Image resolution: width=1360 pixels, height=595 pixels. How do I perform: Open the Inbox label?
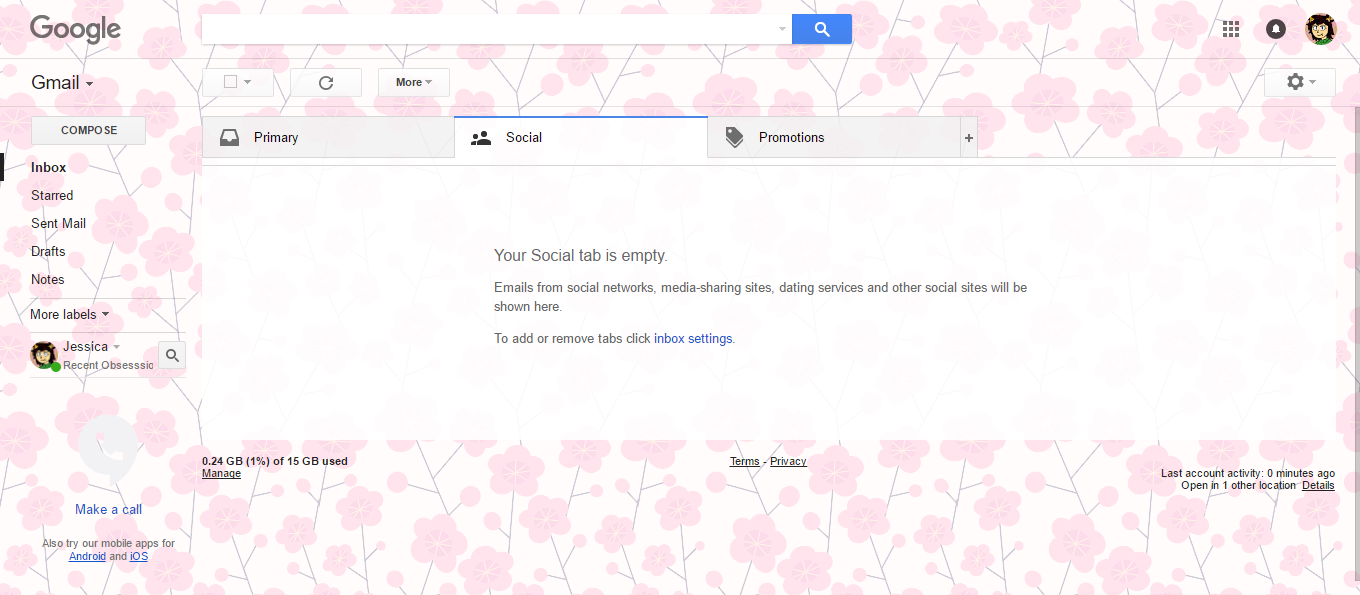(x=49, y=168)
